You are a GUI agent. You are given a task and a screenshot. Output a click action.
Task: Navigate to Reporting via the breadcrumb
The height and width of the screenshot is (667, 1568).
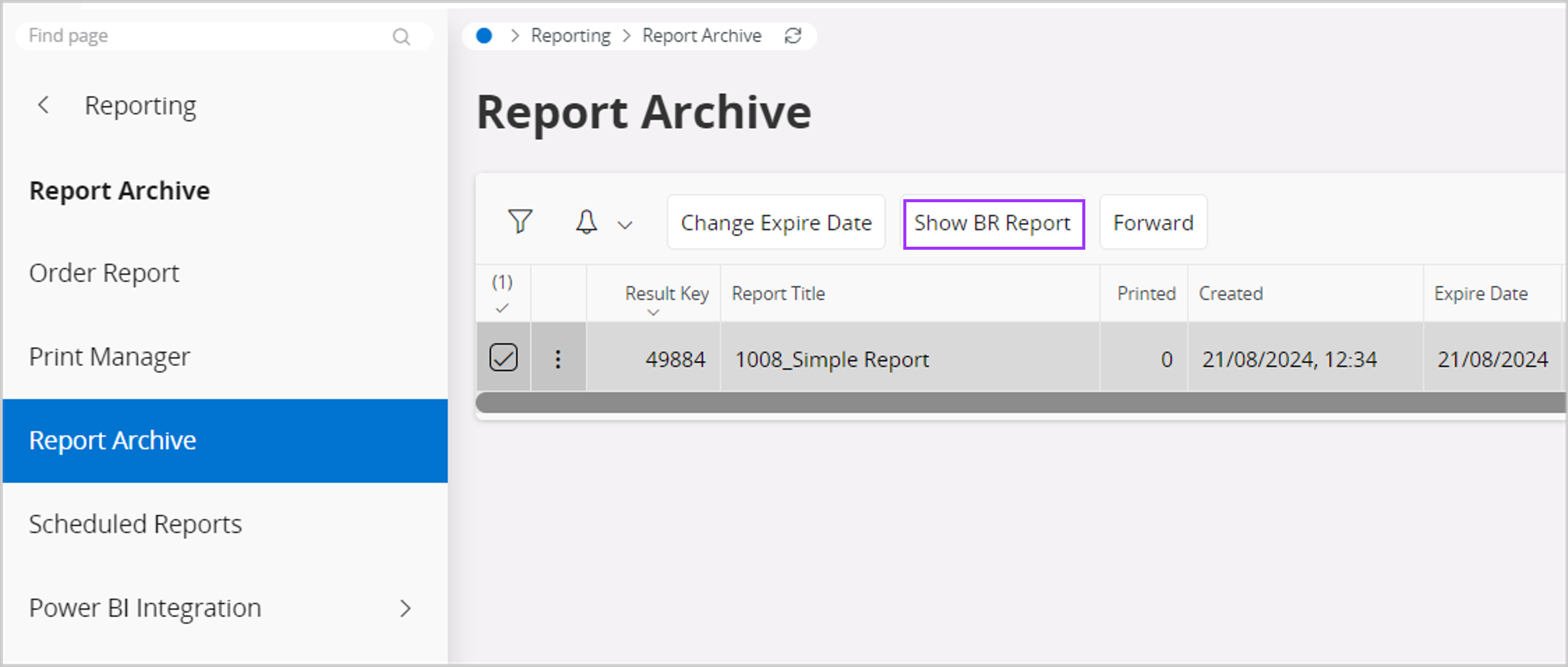tap(570, 35)
